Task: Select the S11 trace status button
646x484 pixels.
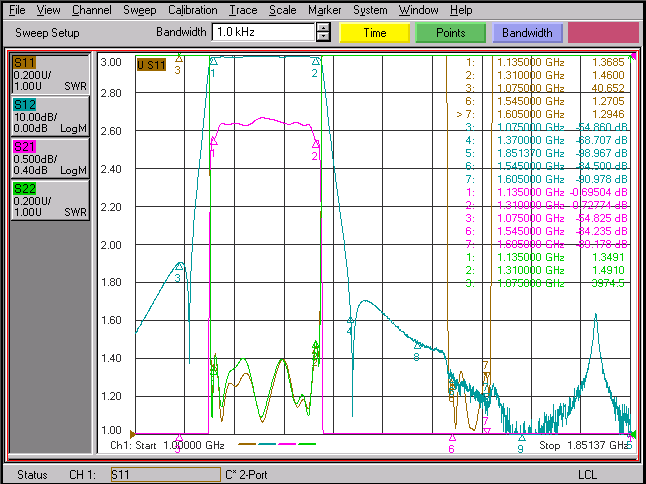Action: 50,74
